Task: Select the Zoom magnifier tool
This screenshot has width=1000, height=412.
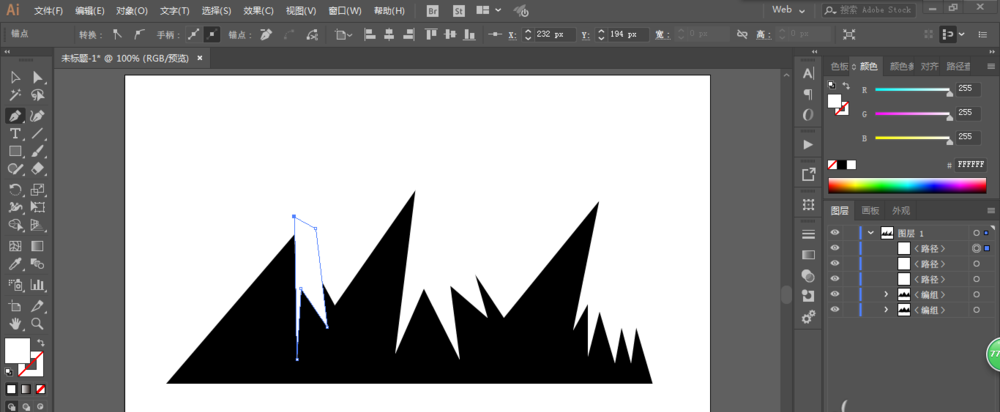Action: [x=37, y=324]
